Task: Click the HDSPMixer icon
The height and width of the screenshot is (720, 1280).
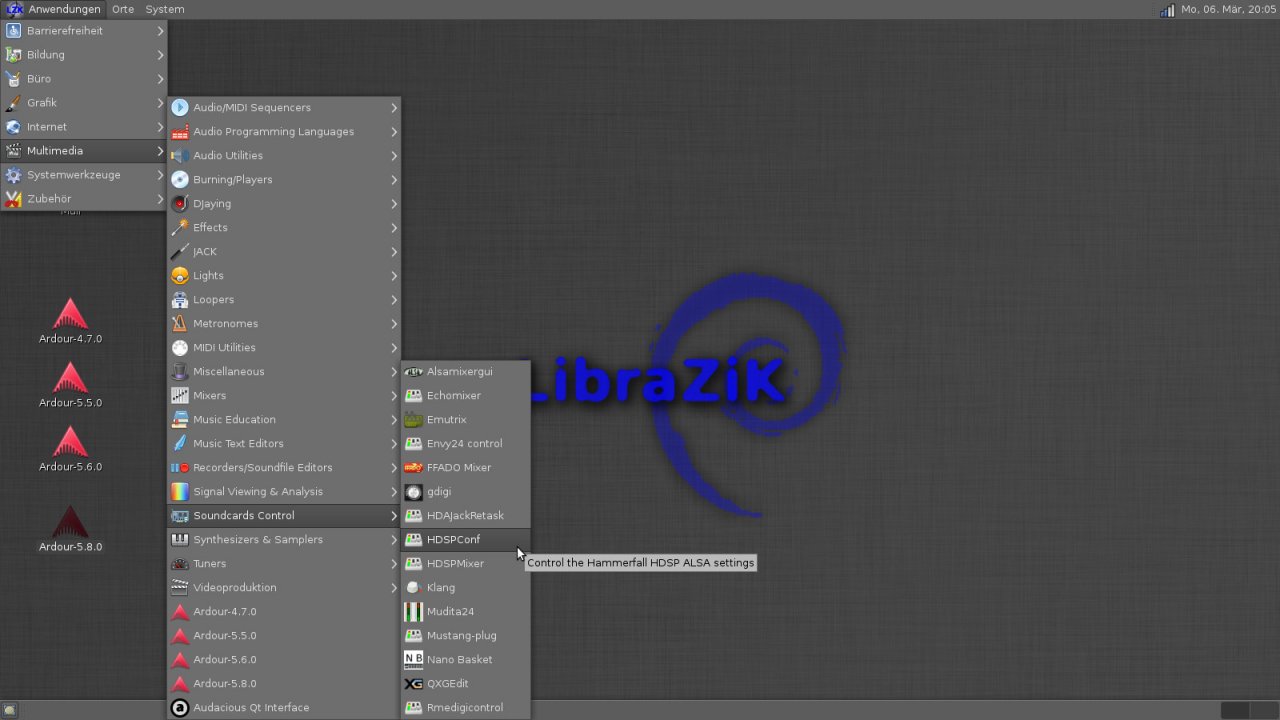Action: [413, 563]
